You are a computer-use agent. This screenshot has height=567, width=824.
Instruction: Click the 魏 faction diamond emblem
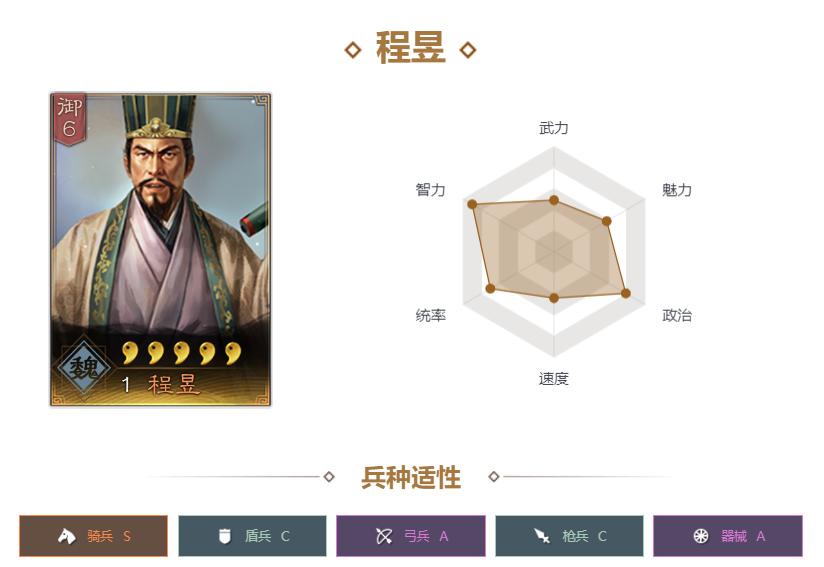[x=84, y=367]
